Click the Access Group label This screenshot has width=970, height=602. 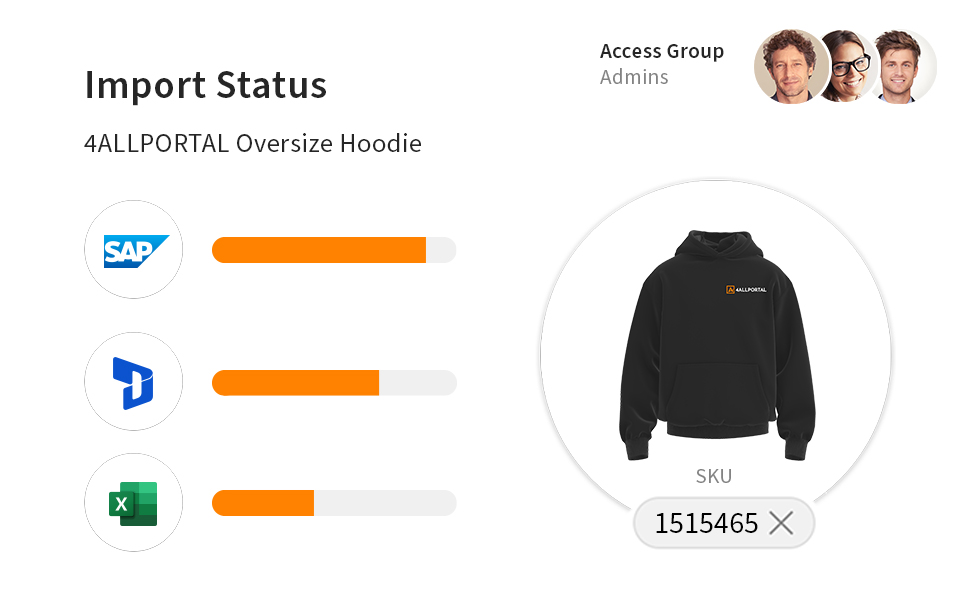click(x=662, y=51)
